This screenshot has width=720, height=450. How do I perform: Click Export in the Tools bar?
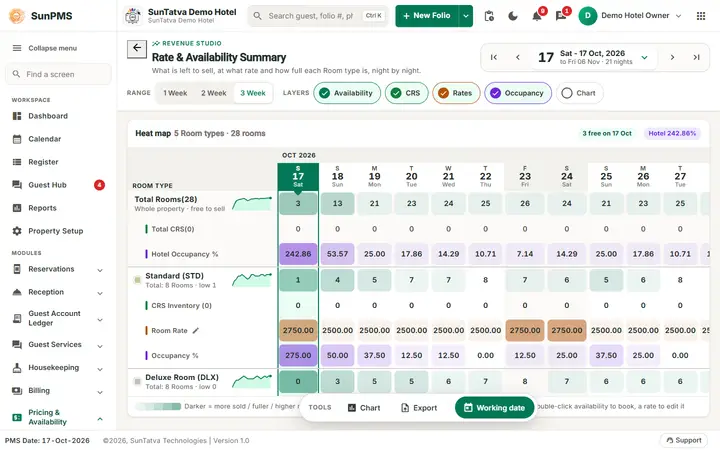(x=419, y=408)
